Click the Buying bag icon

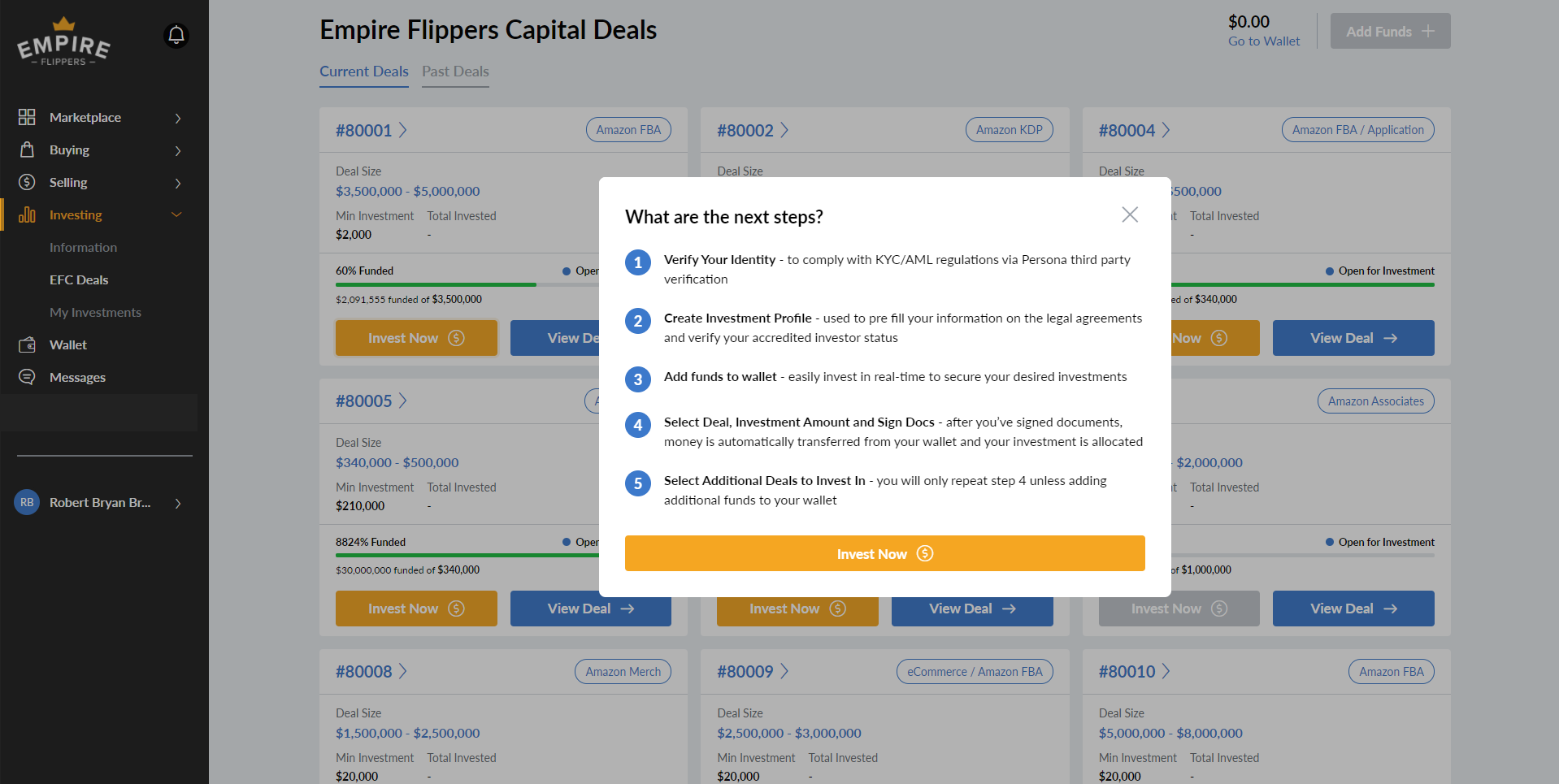tap(27, 149)
